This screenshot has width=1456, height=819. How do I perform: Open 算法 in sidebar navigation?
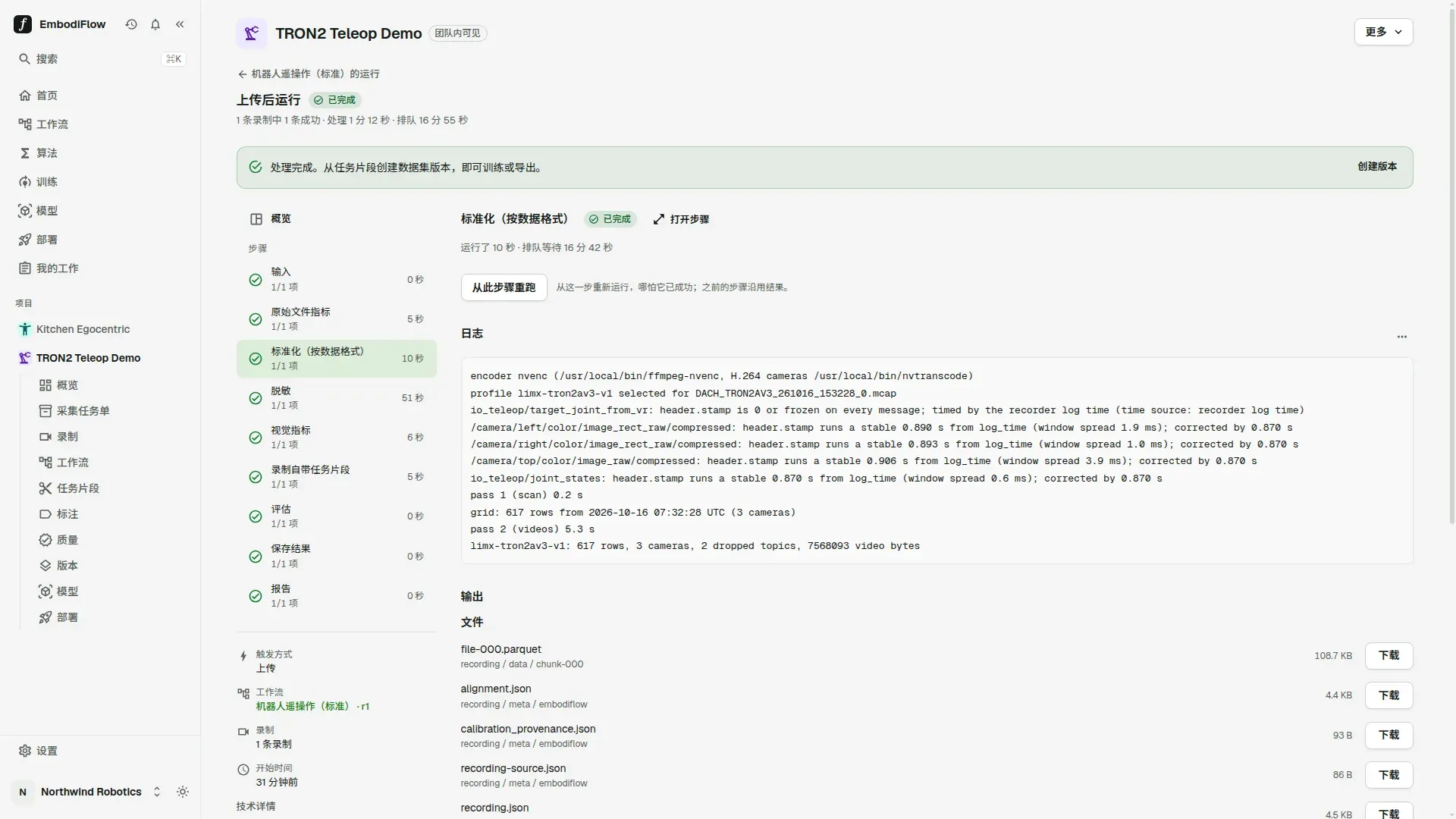(100, 153)
